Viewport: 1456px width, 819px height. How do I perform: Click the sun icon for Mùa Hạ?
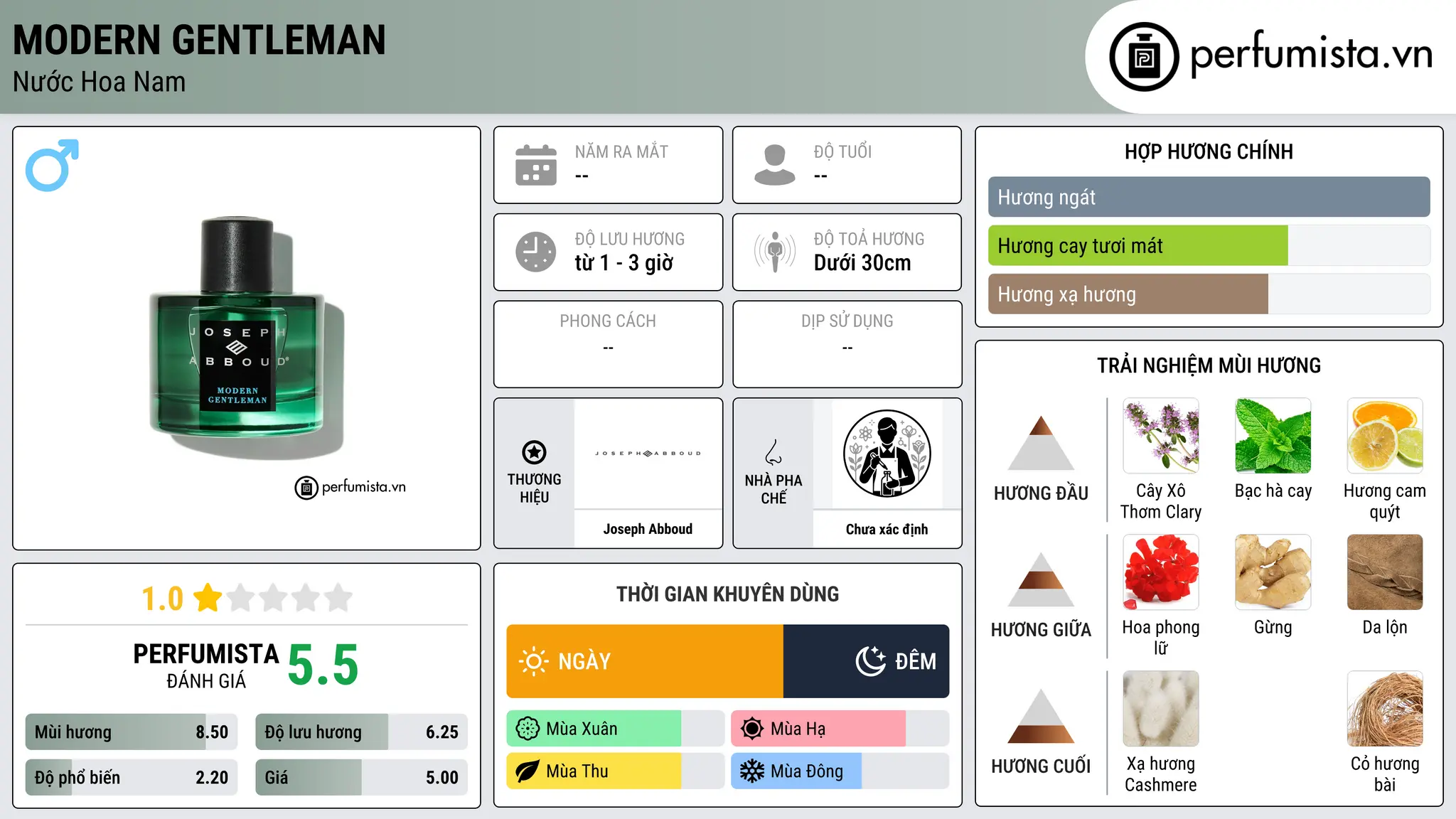pos(752,729)
